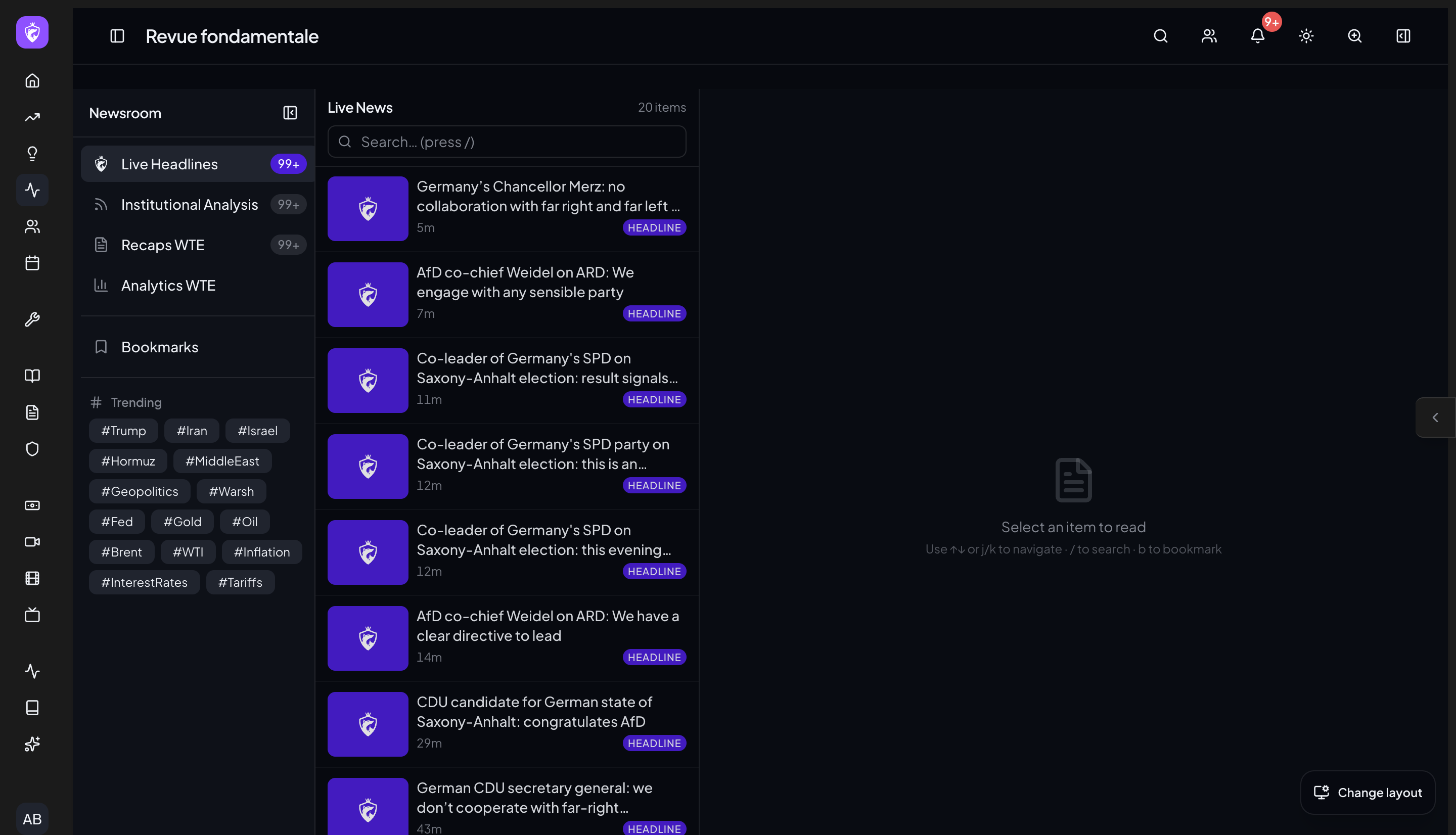Select Live Headlines in Newsroom
The height and width of the screenshot is (835, 1456).
point(197,164)
